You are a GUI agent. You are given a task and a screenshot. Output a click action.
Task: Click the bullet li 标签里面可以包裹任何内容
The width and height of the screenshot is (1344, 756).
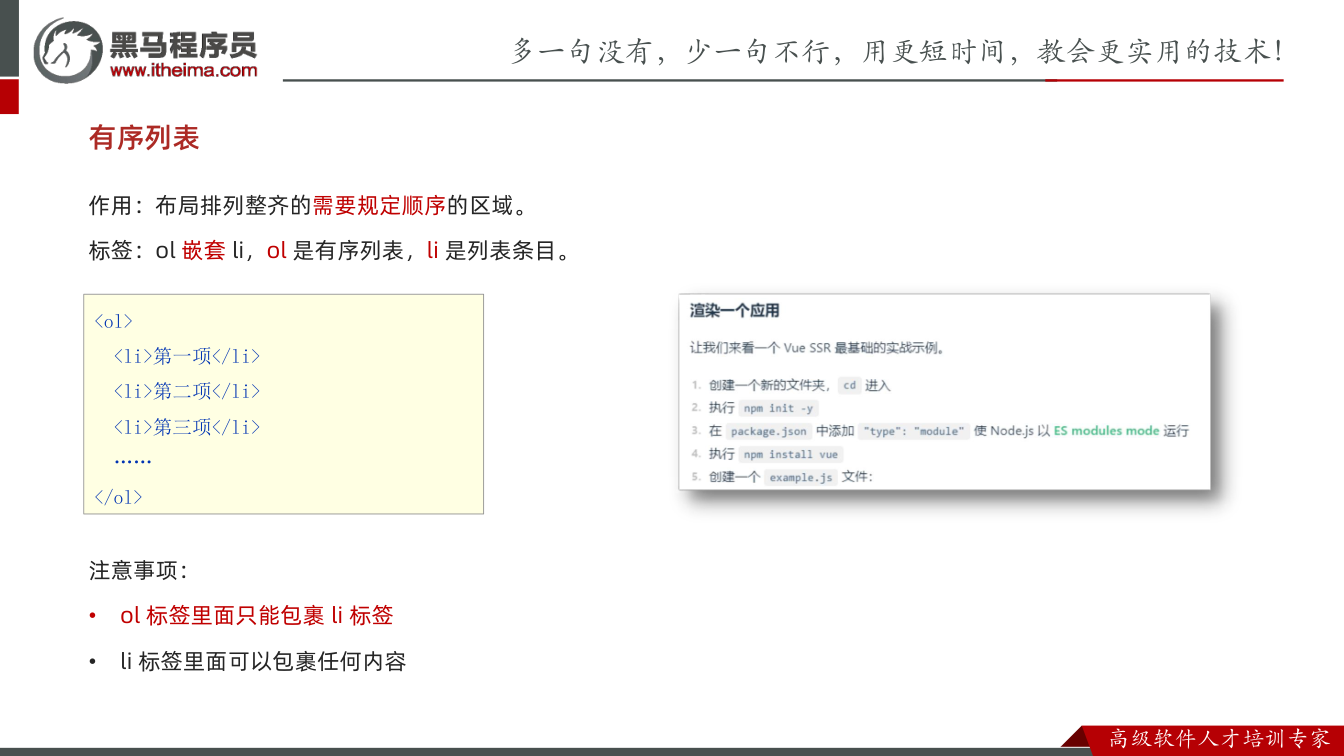coord(263,661)
